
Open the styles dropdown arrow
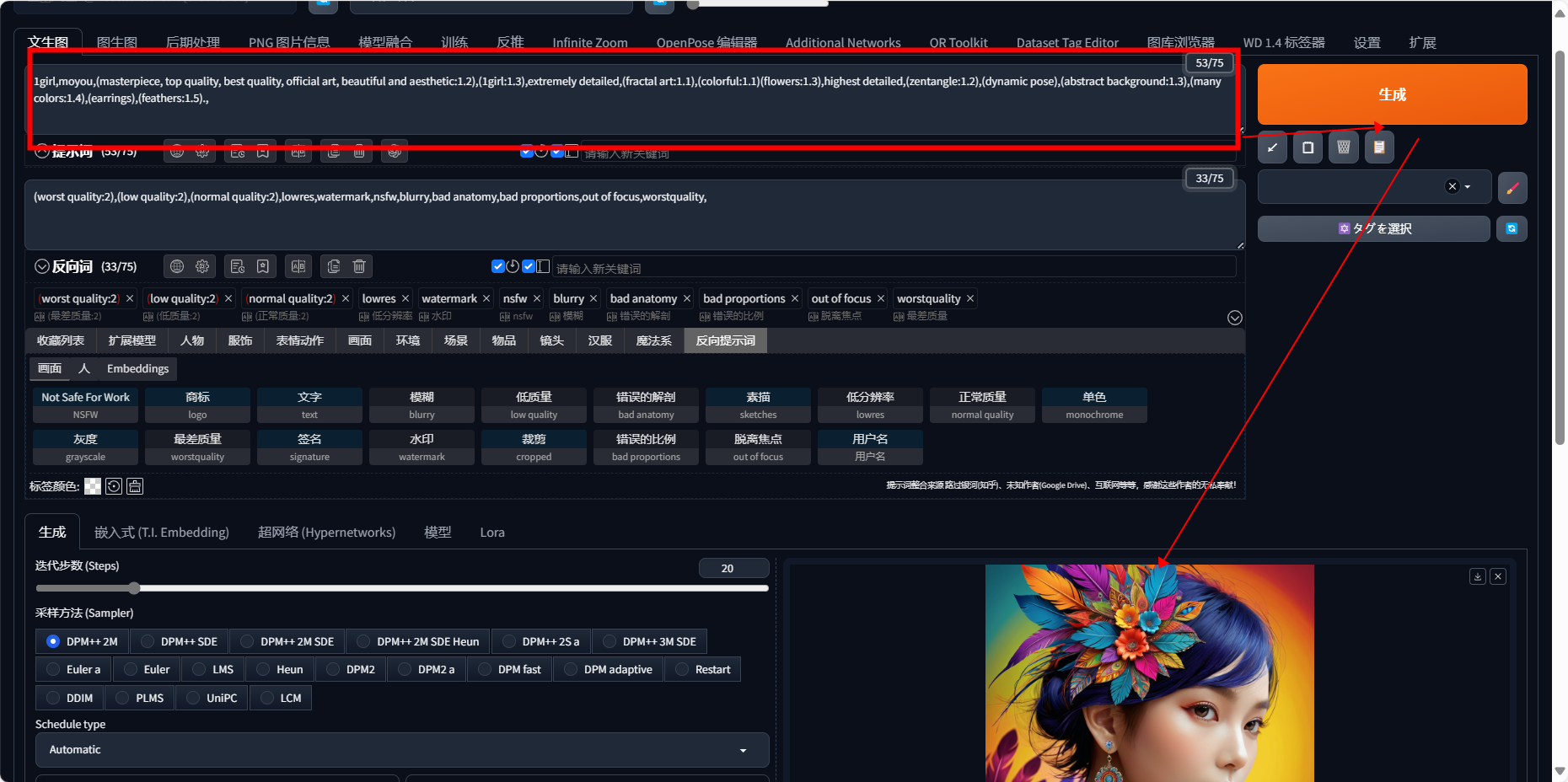coord(1468,187)
